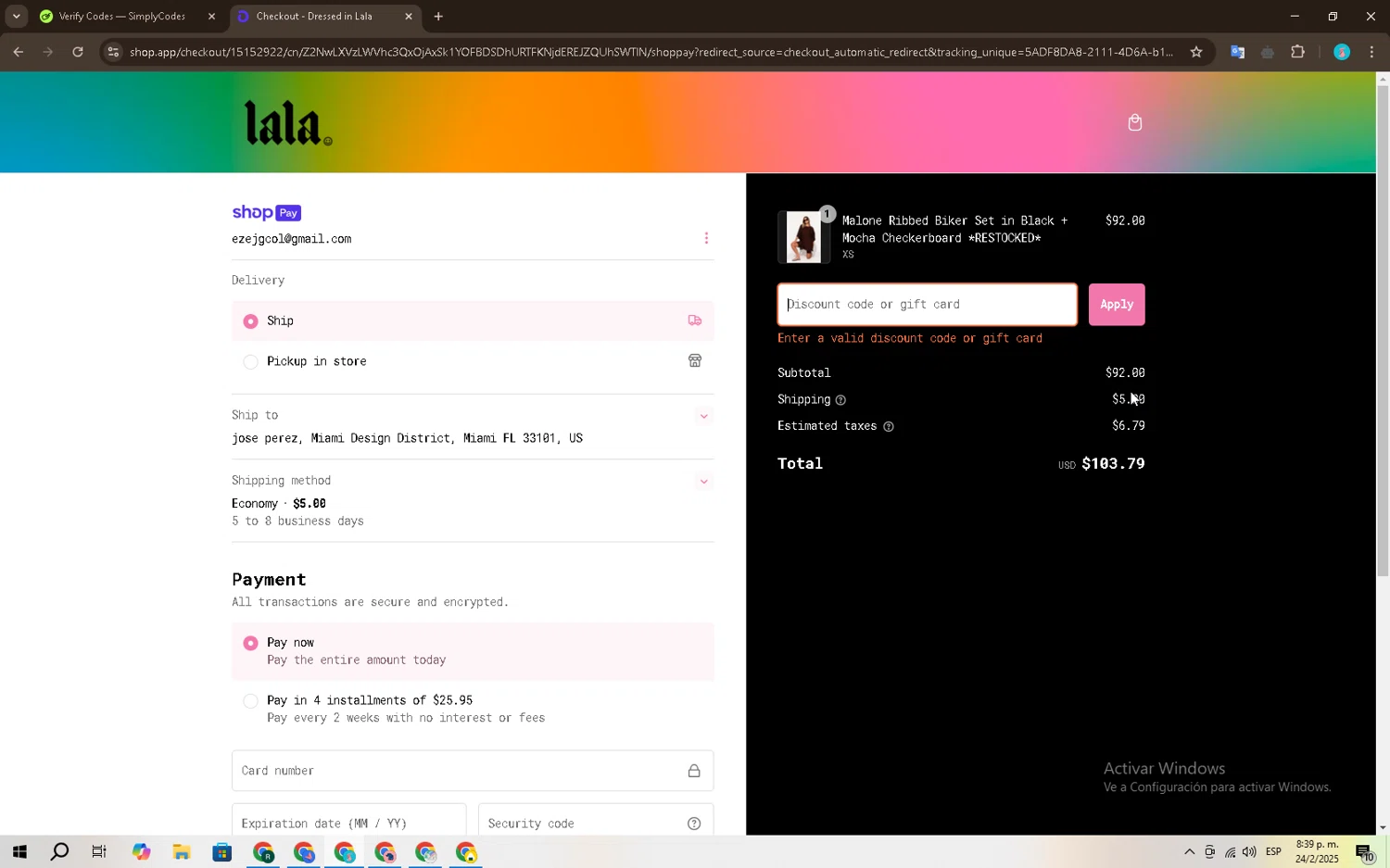Select the Pay now payment option
The width and height of the screenshot is (1390, 868).
point(473,651)
